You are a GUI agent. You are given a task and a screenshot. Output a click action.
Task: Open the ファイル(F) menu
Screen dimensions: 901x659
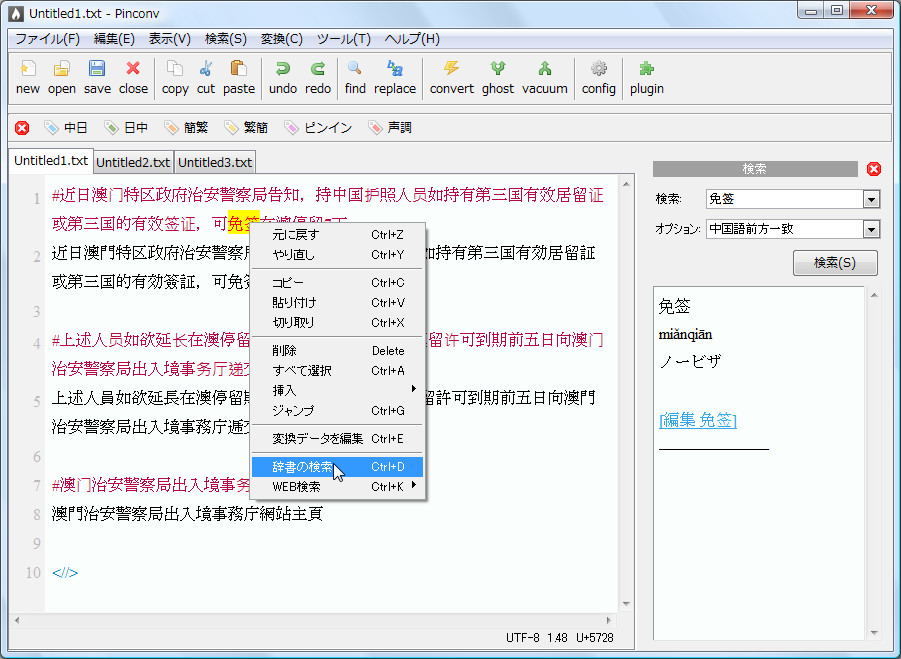tap(47, 39)
